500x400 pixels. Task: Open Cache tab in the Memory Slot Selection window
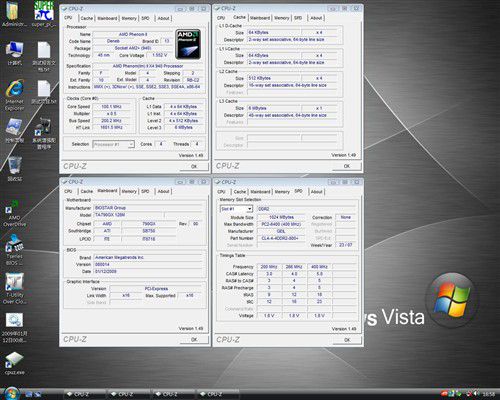pos(240,192)
